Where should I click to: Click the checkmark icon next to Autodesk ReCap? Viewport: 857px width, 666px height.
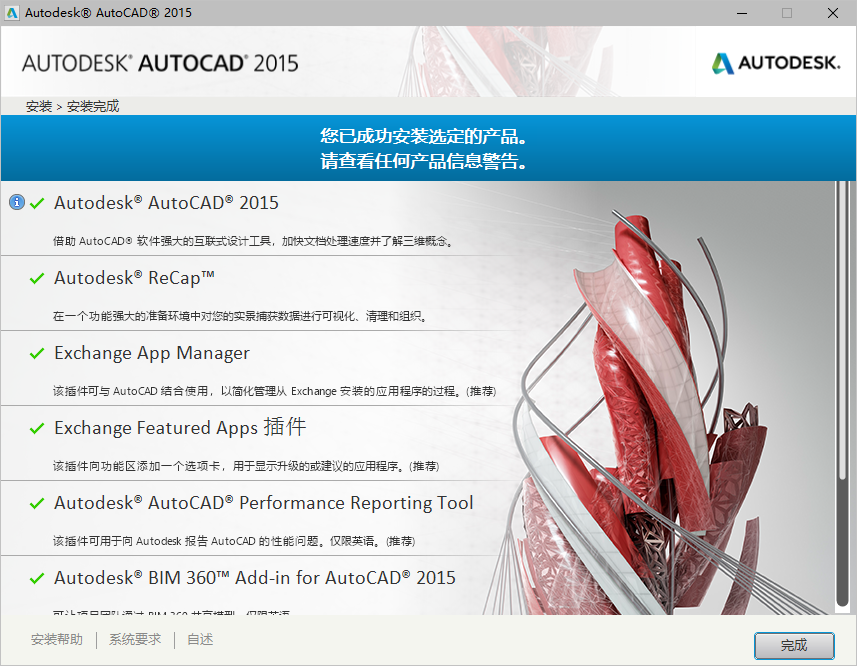pos(37,277)
